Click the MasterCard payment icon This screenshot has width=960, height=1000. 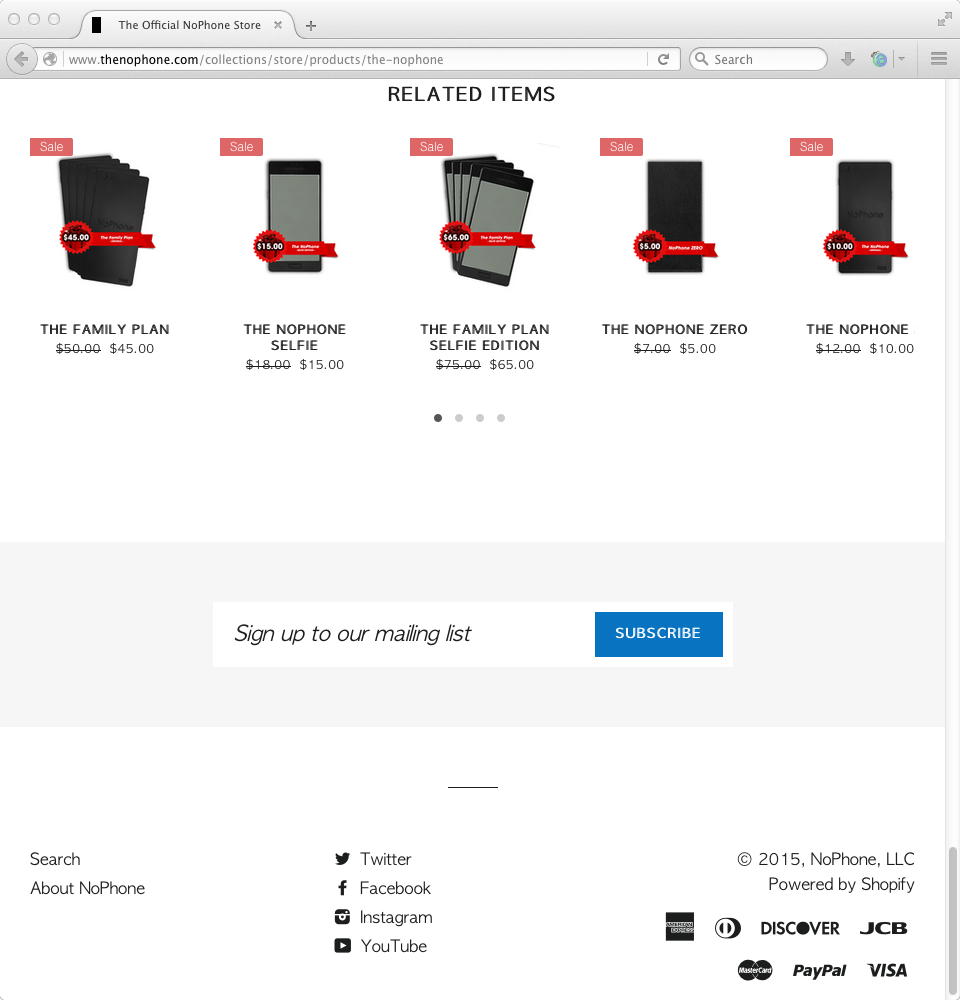tap(755, 970)
